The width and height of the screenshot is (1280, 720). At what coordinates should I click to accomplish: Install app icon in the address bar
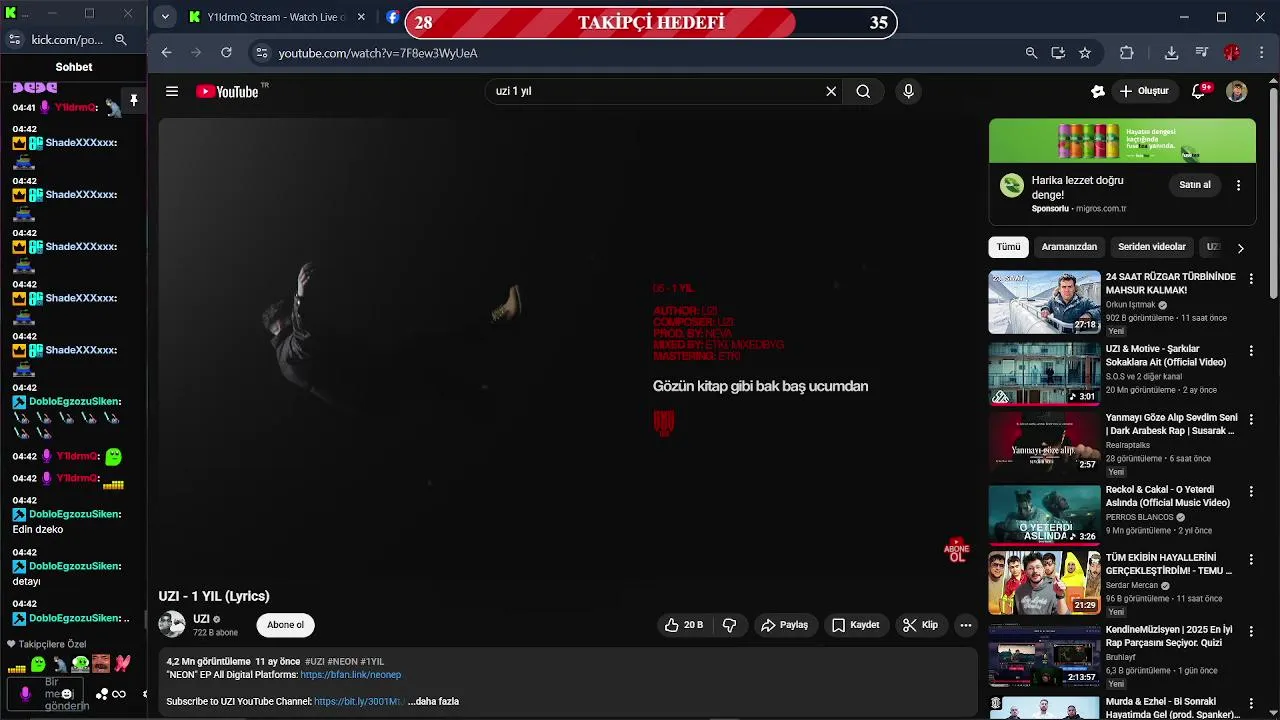[1058, 53]
